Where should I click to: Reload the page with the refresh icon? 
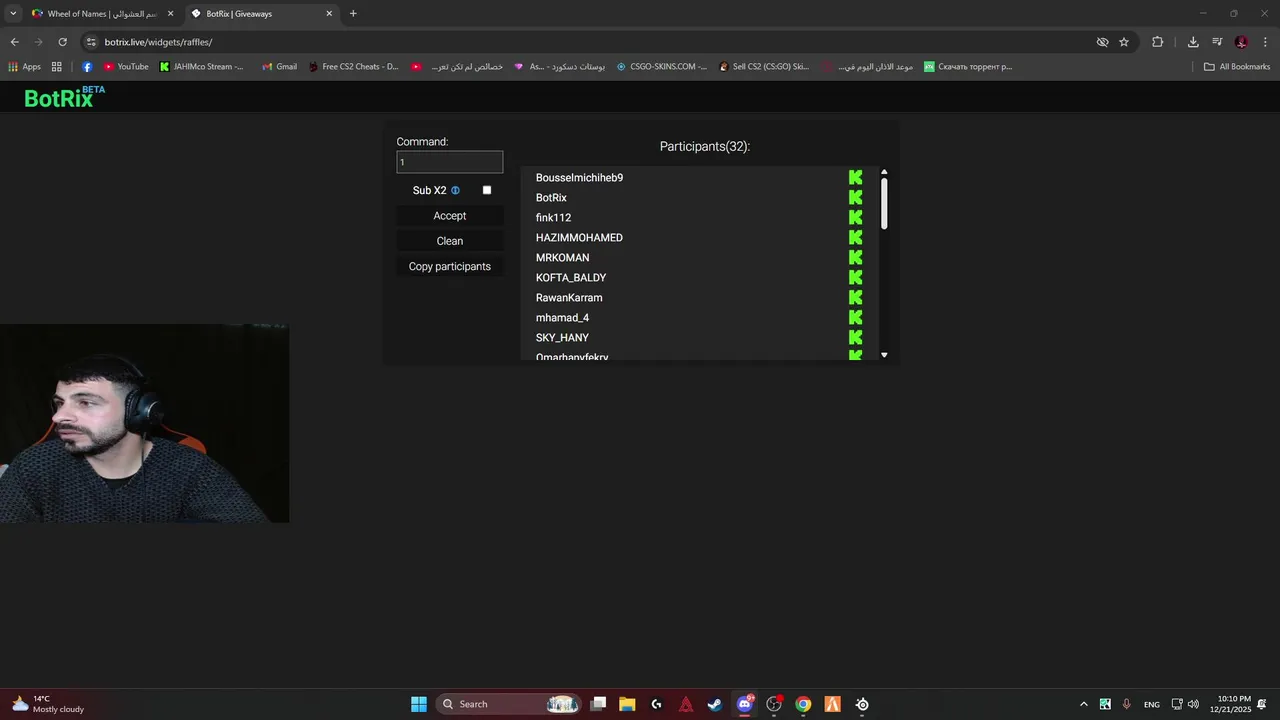pos(62,42)
